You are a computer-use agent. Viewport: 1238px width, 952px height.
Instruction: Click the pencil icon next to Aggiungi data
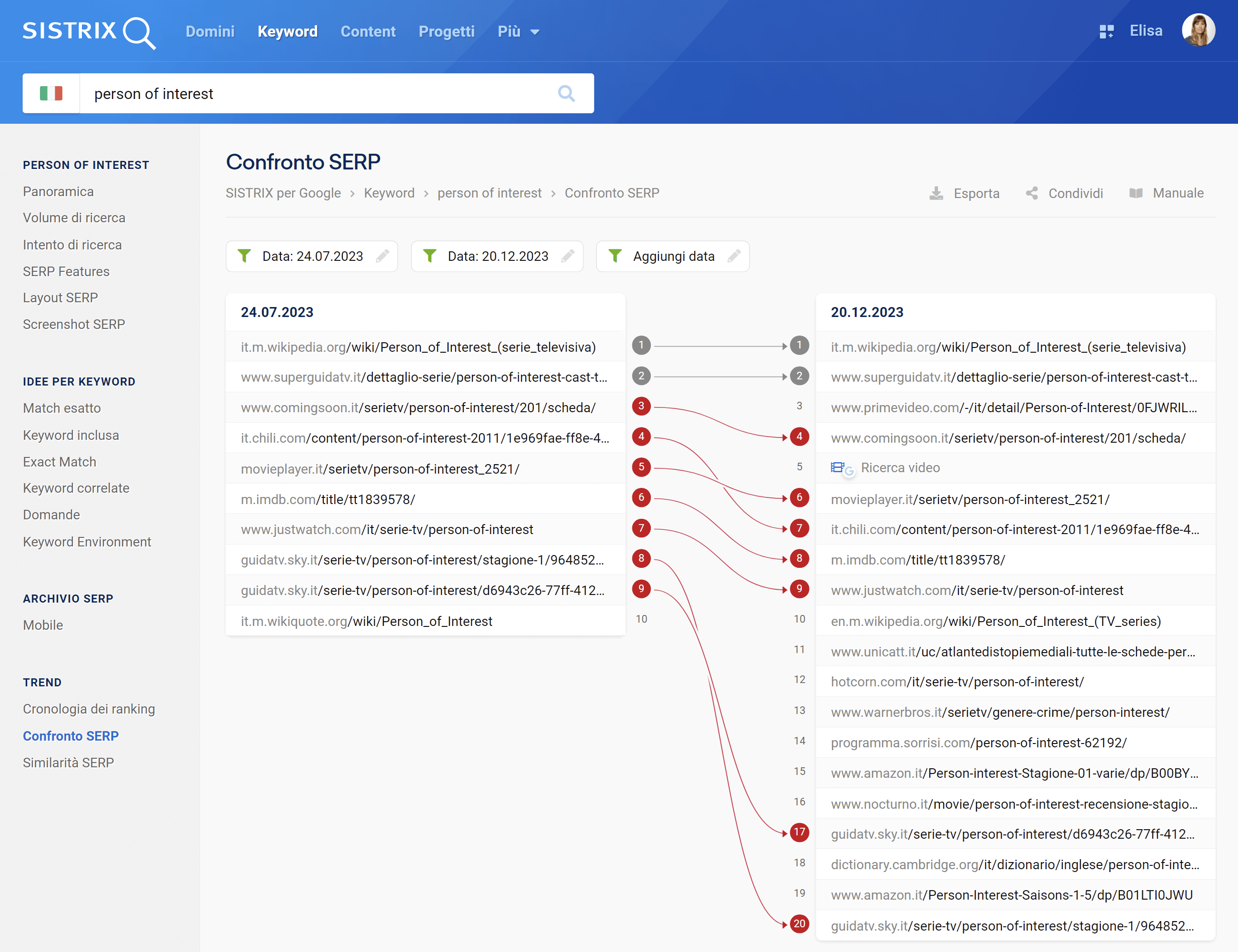[734, 256]
